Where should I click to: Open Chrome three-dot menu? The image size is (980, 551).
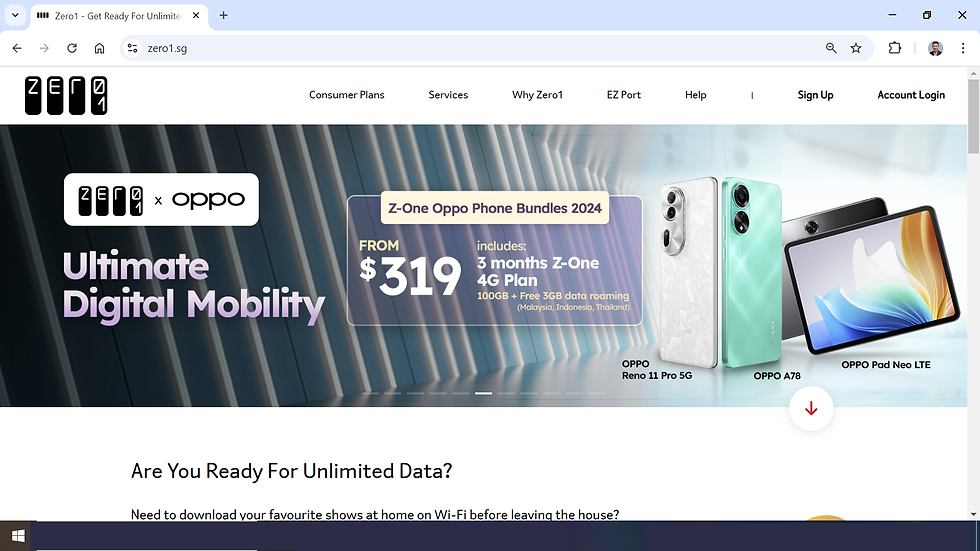[963, 48]
